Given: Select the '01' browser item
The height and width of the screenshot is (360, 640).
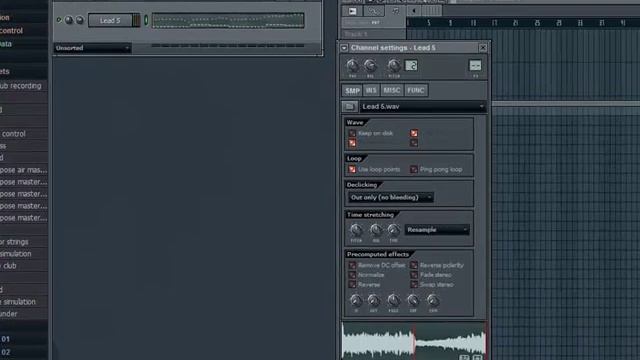Looking at the screenshot, I should click(x=5, y=339).
